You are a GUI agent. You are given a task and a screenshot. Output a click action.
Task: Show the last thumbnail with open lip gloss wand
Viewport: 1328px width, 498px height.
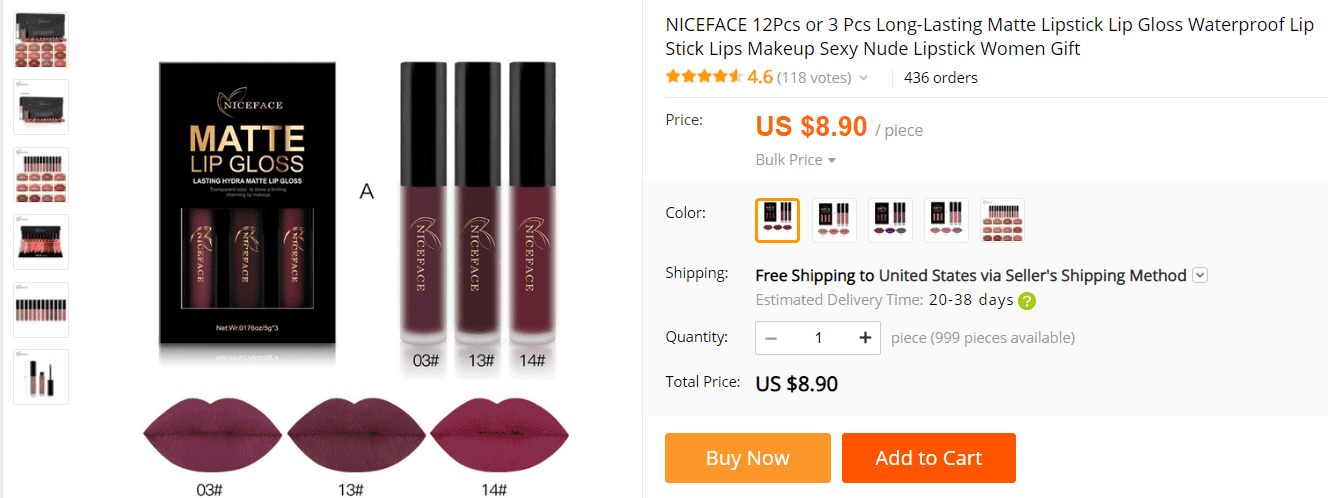[x=41, y=377]
